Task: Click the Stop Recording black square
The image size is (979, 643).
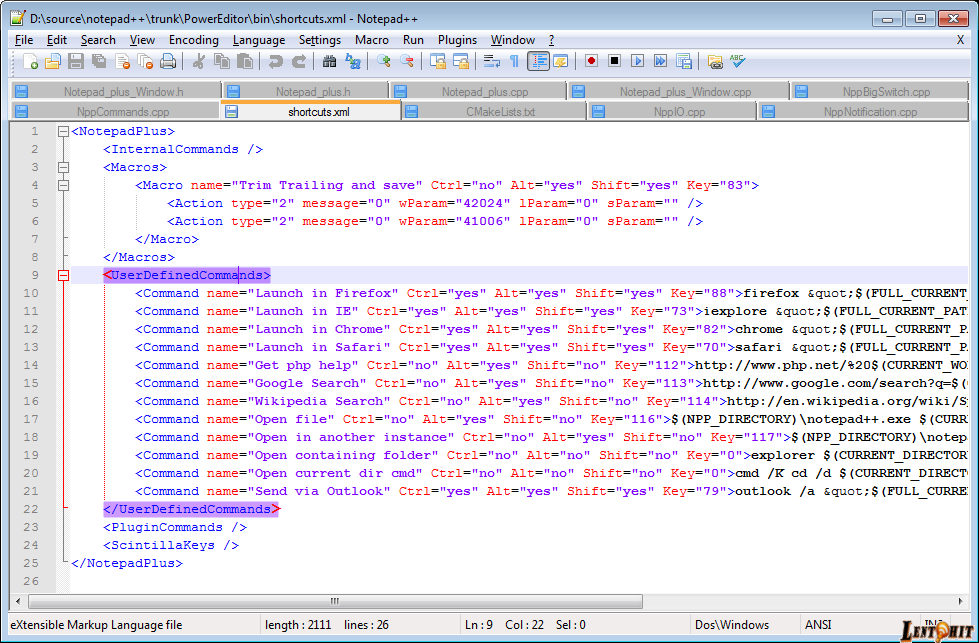Action: coord(614,61)
